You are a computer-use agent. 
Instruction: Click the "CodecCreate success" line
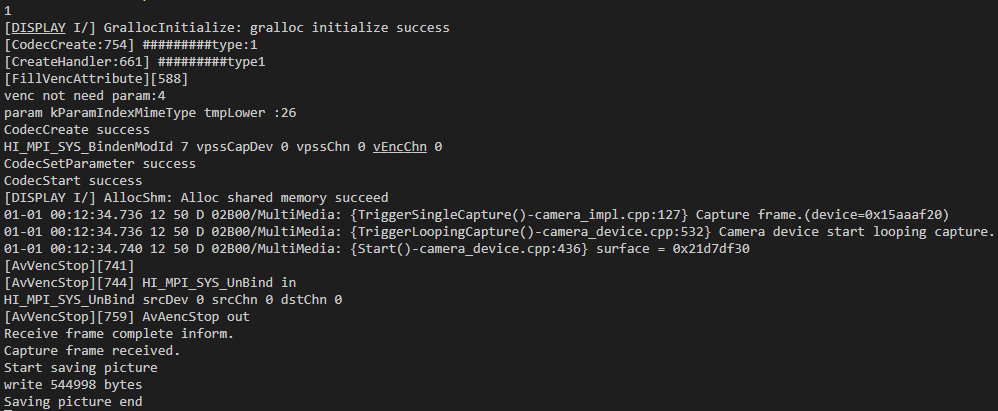tap(76, 129)
